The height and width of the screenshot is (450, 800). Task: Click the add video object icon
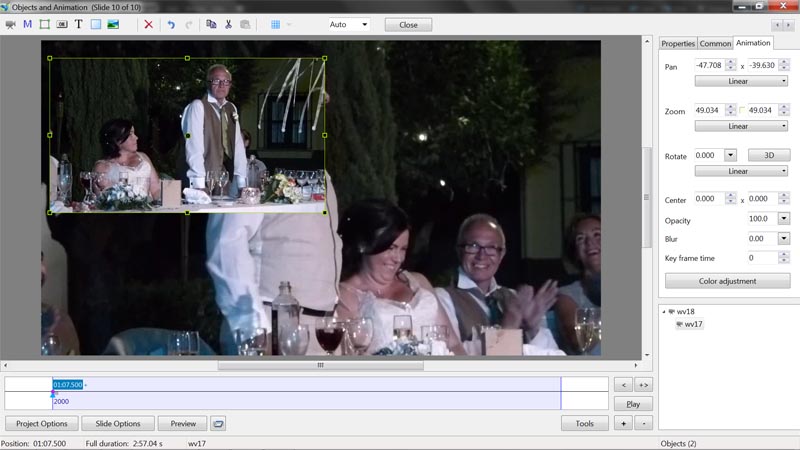pos(11,24)
